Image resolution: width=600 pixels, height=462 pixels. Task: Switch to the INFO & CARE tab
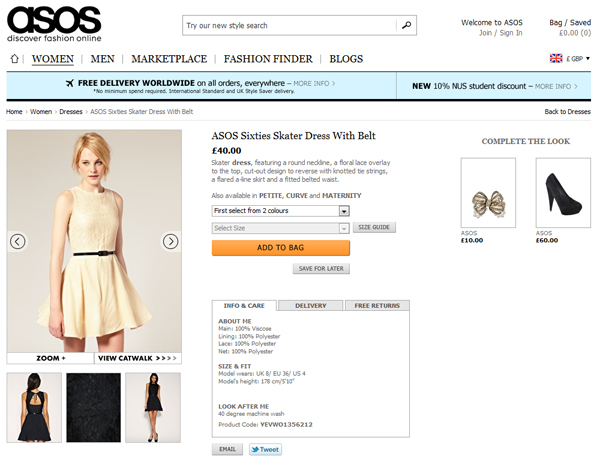tap(244, 305)
